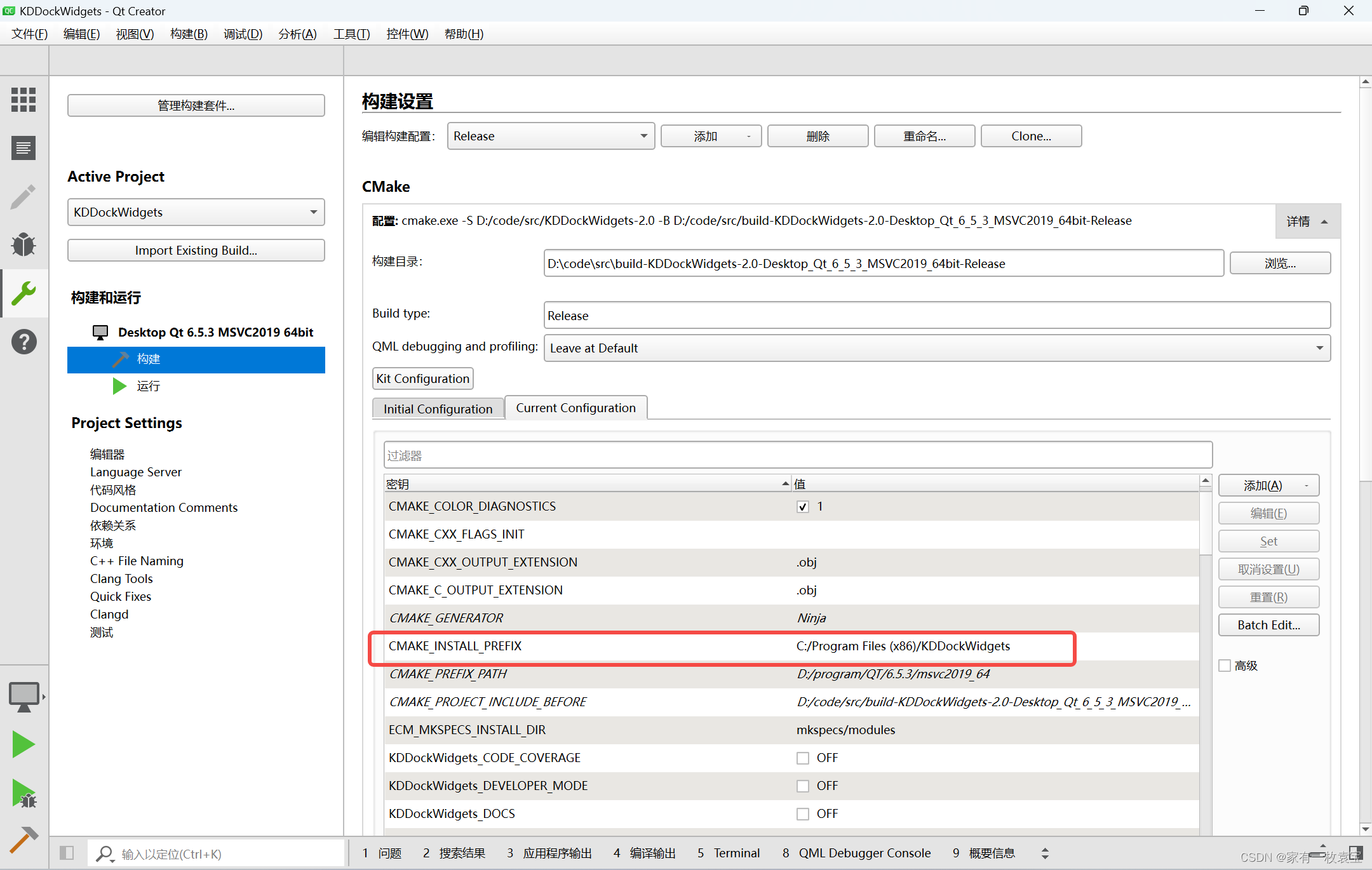Switch to Edit mode document icon

pyautogui.click(x=24, y=148)
